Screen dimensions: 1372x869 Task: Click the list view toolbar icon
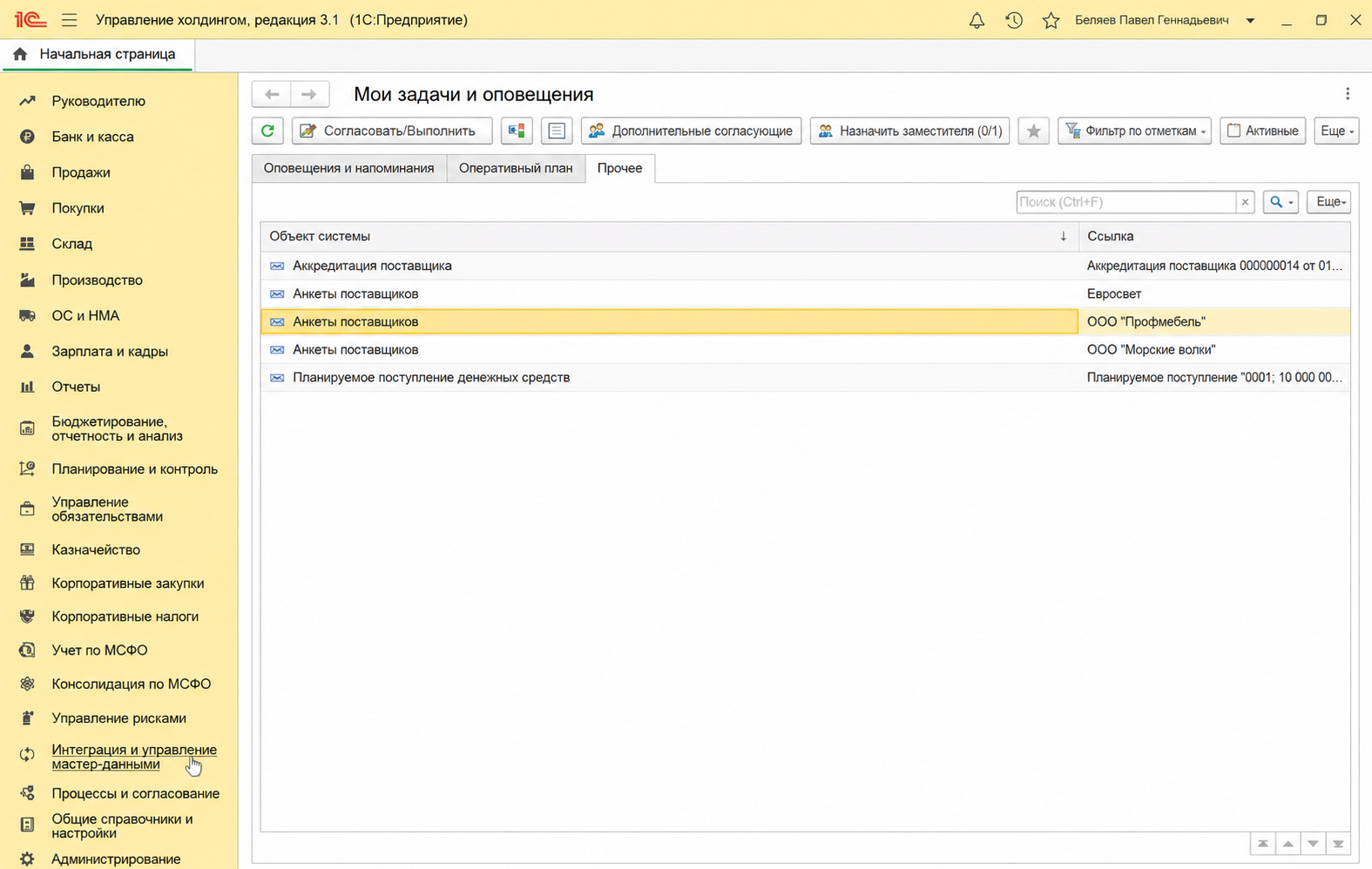pos(557,131)
